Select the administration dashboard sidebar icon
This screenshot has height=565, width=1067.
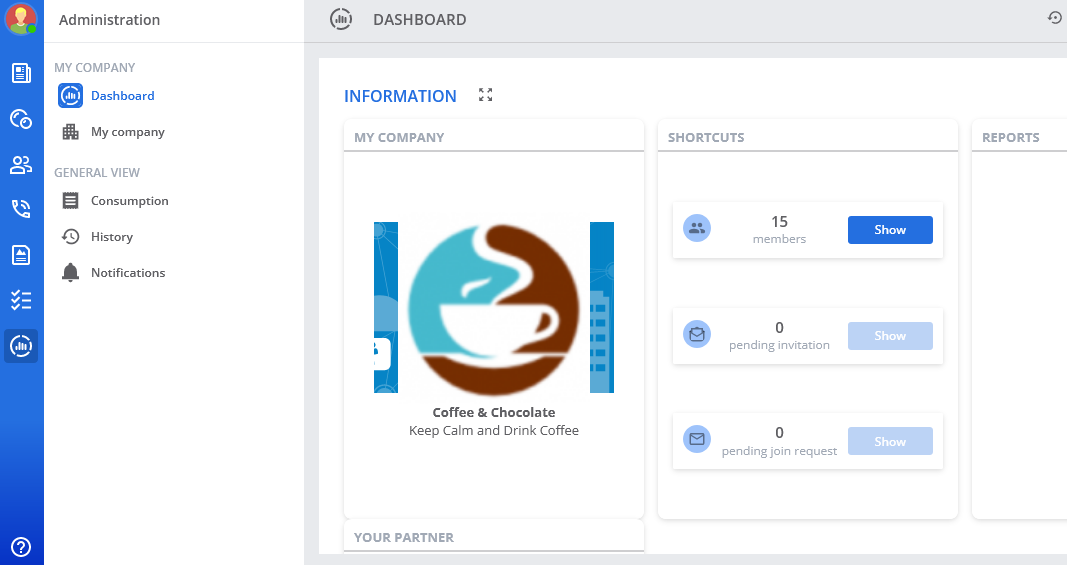click(x=21, y=346)
